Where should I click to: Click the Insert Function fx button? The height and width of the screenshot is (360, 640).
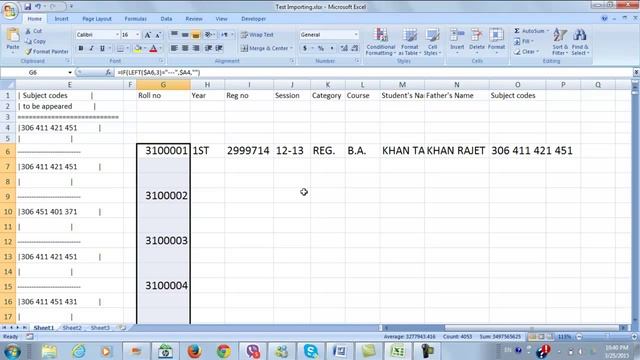point(108,72)
